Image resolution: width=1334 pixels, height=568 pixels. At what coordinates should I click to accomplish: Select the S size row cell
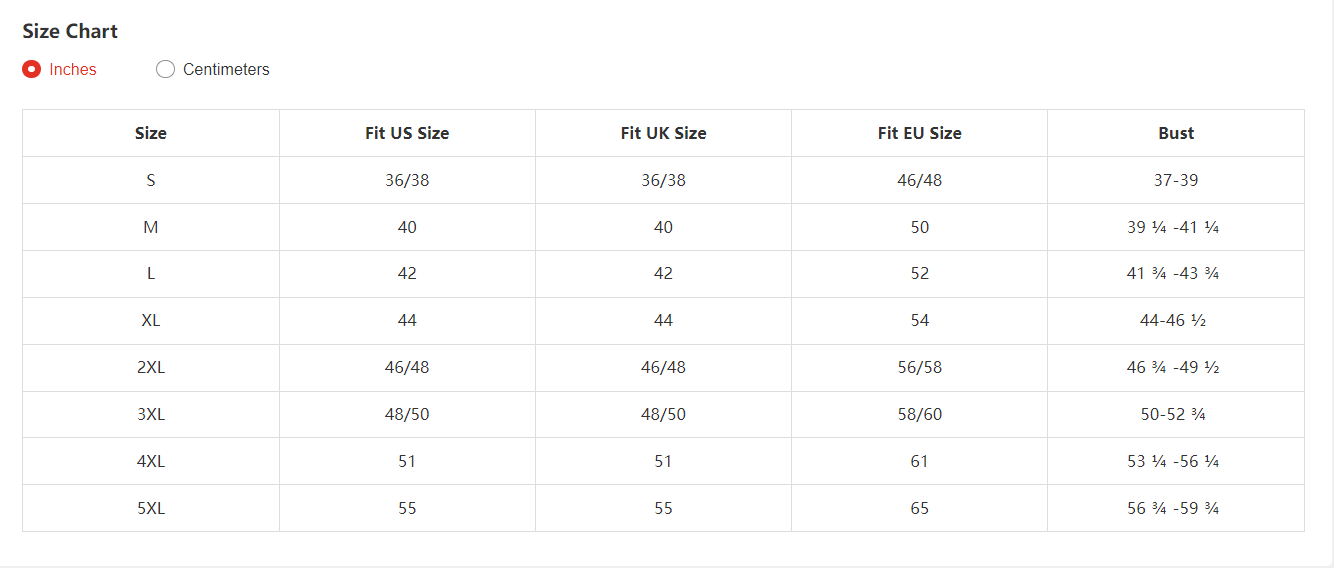[x=151, y=180]
